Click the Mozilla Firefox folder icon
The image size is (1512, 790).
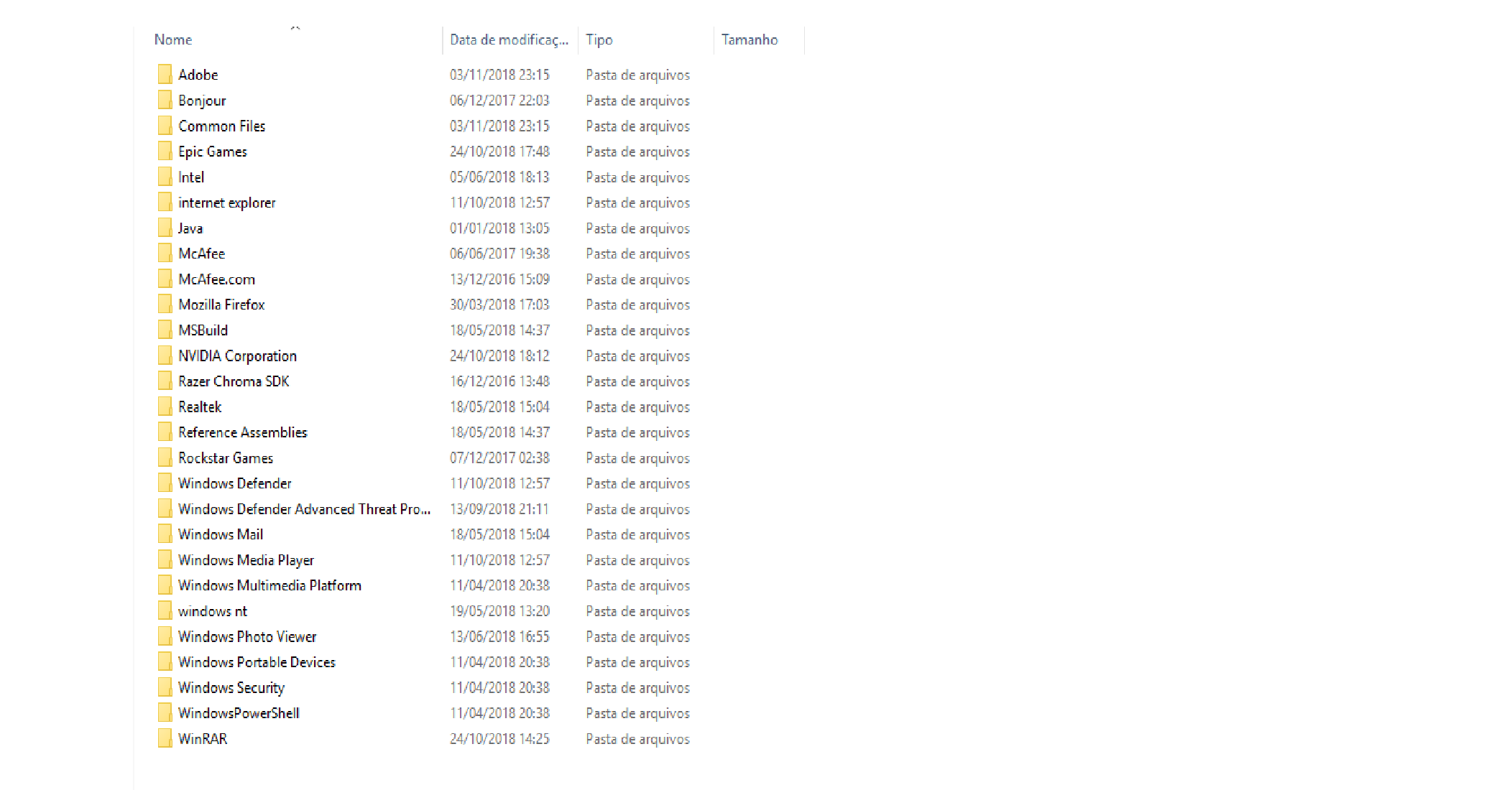point(165,305)
